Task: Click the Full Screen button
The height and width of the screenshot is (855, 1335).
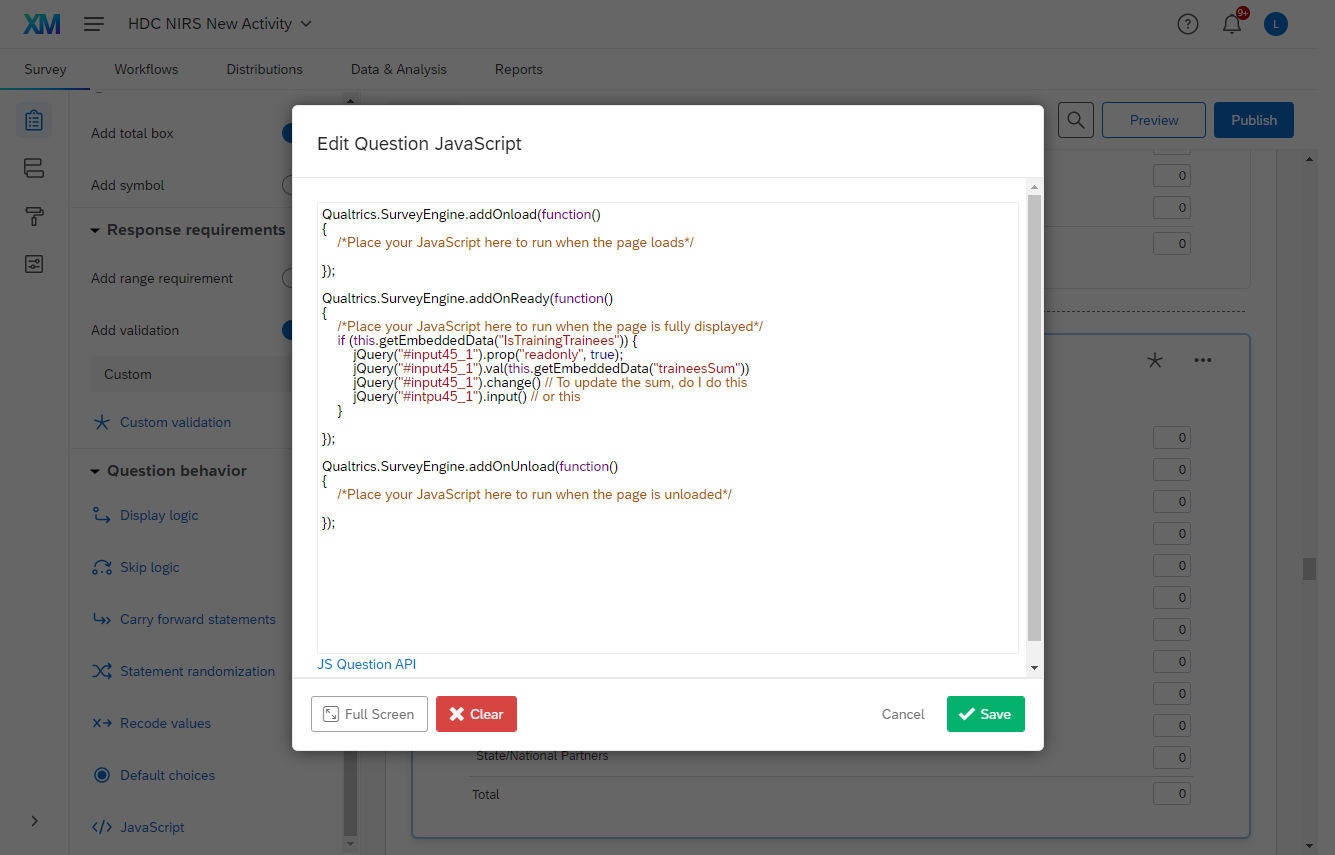Action: (x=369, y=714)
